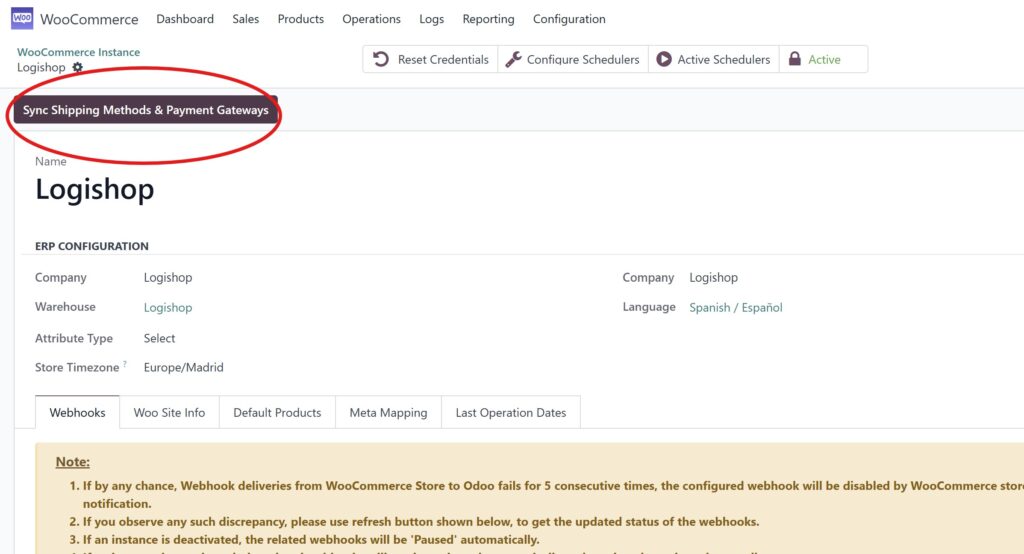Click the ERP CONFIGURATION section header
Viewport: 1024px width, 554px height.
[92, 246]
